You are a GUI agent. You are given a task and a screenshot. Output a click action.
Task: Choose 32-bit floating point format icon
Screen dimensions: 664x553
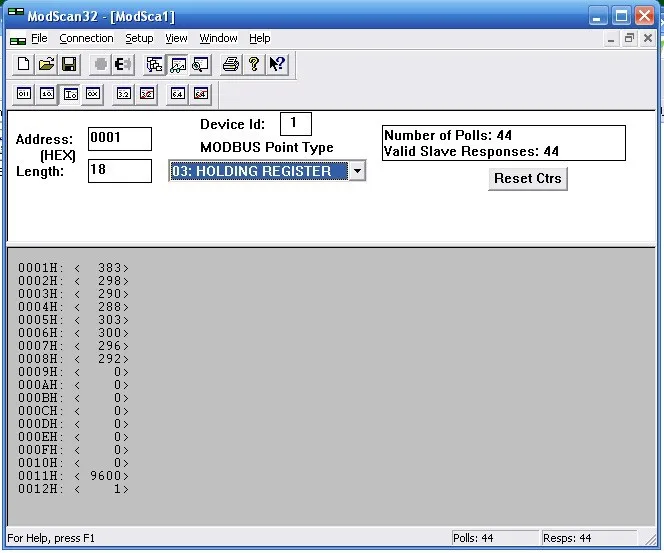point(124,94)
